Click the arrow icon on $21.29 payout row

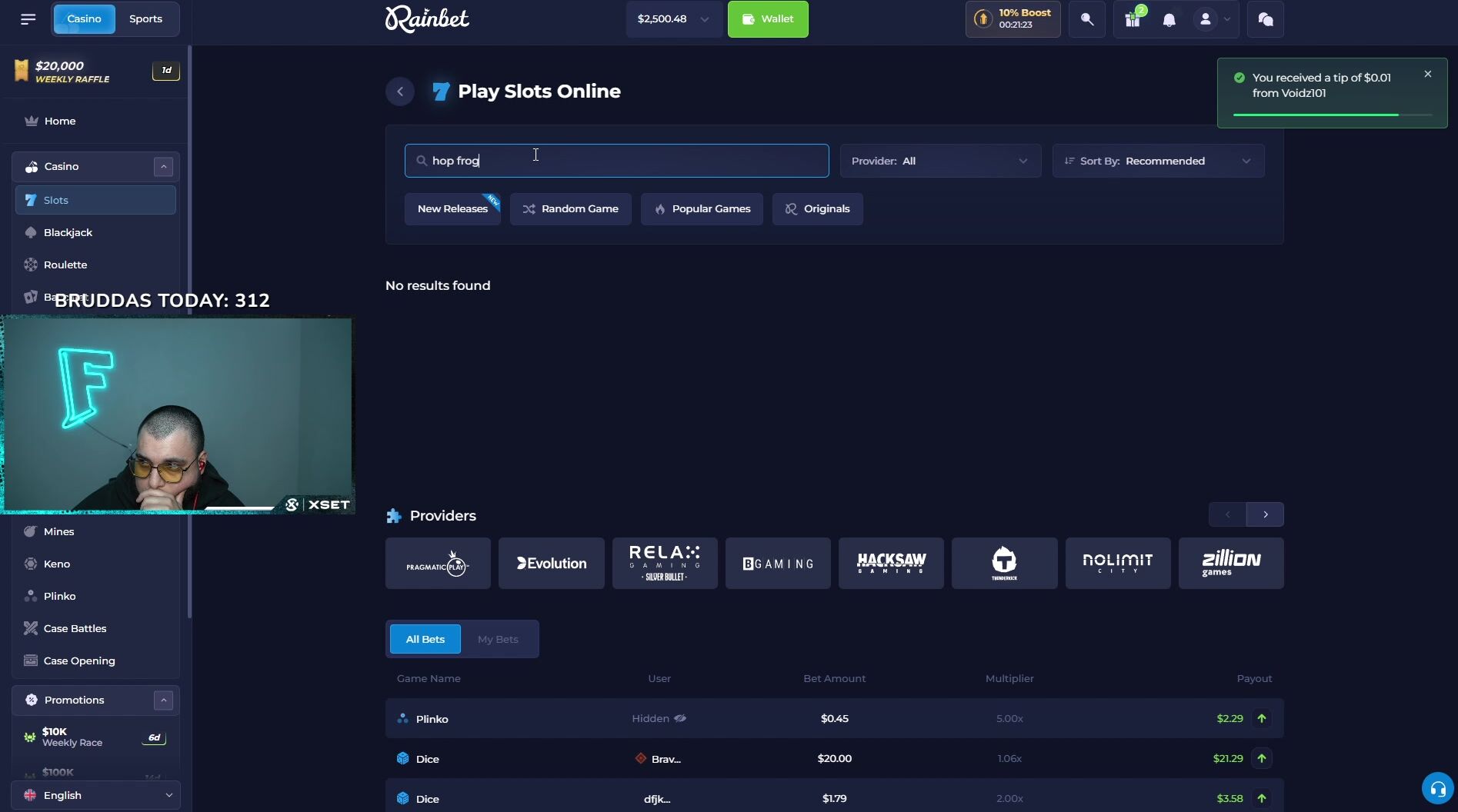pos(1262,759)
